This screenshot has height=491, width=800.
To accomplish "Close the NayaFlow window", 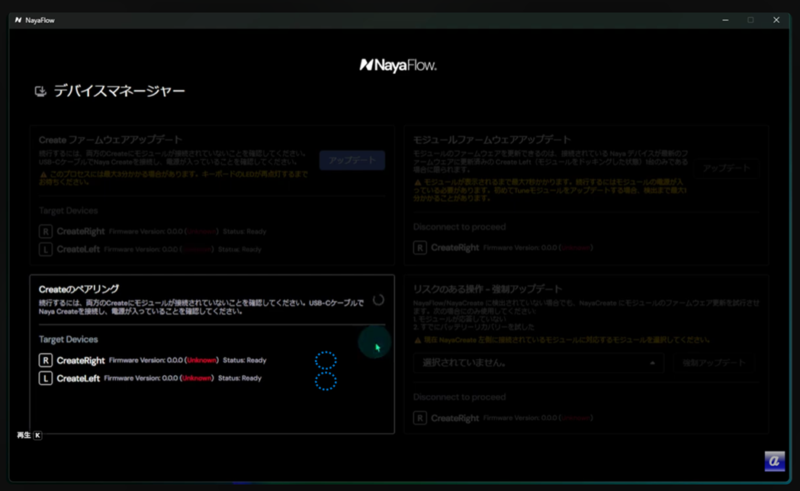I will coord(776,20).
